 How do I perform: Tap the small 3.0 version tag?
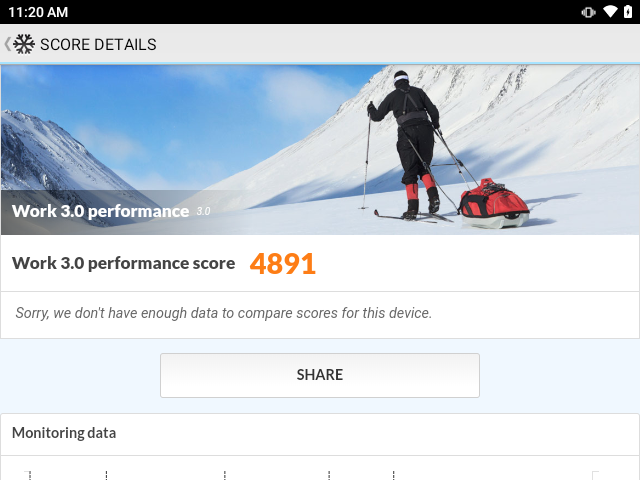[203, 211]
